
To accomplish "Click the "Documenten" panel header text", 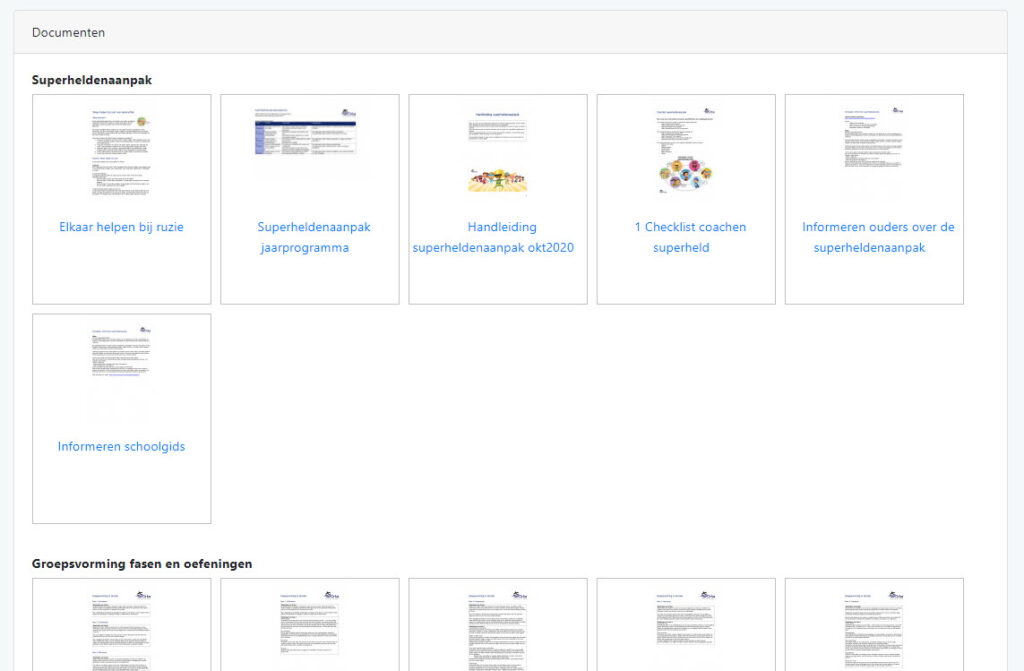I will (69, 33).
